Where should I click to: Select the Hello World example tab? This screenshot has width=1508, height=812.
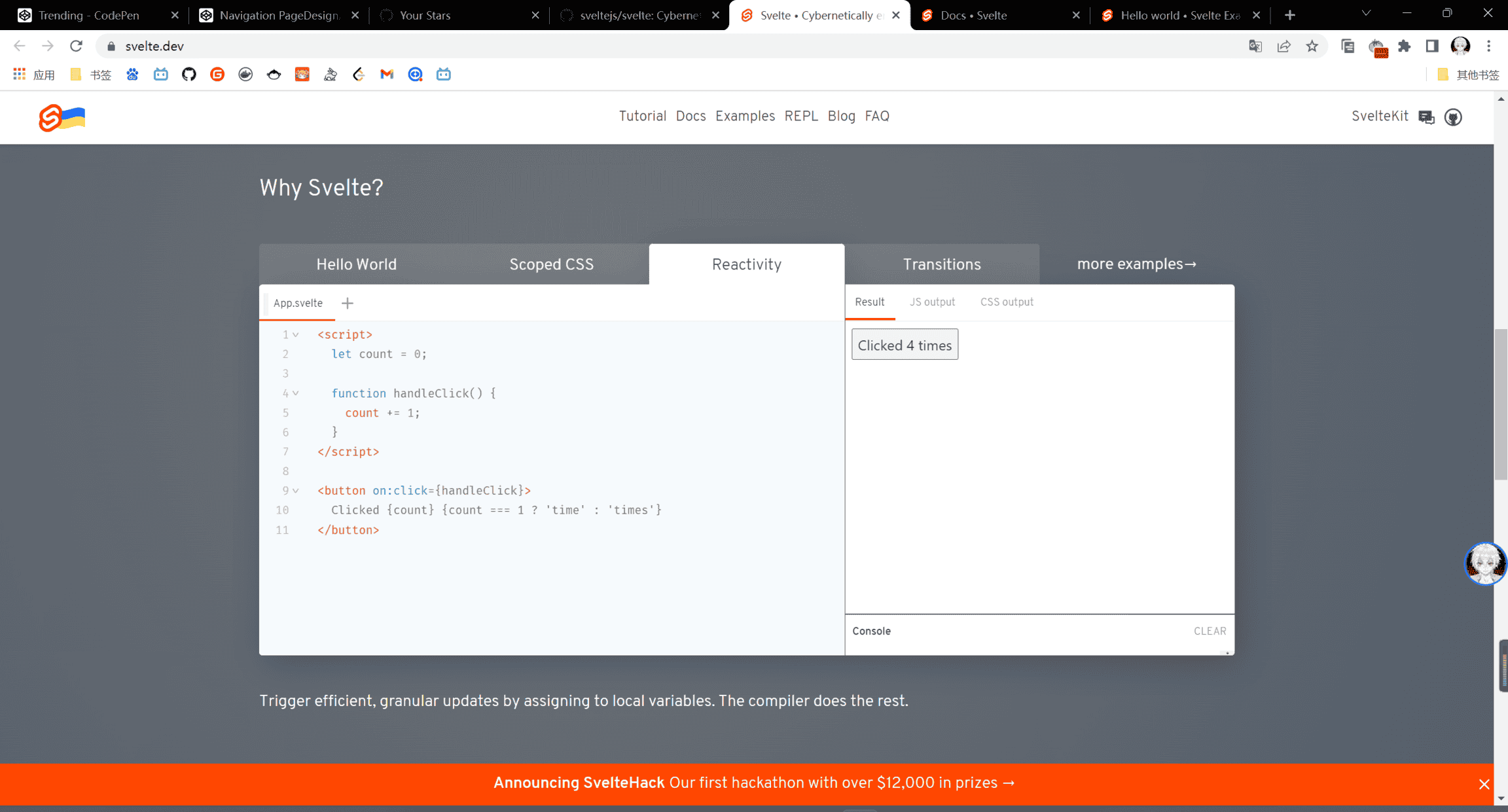tap(356, 264)
